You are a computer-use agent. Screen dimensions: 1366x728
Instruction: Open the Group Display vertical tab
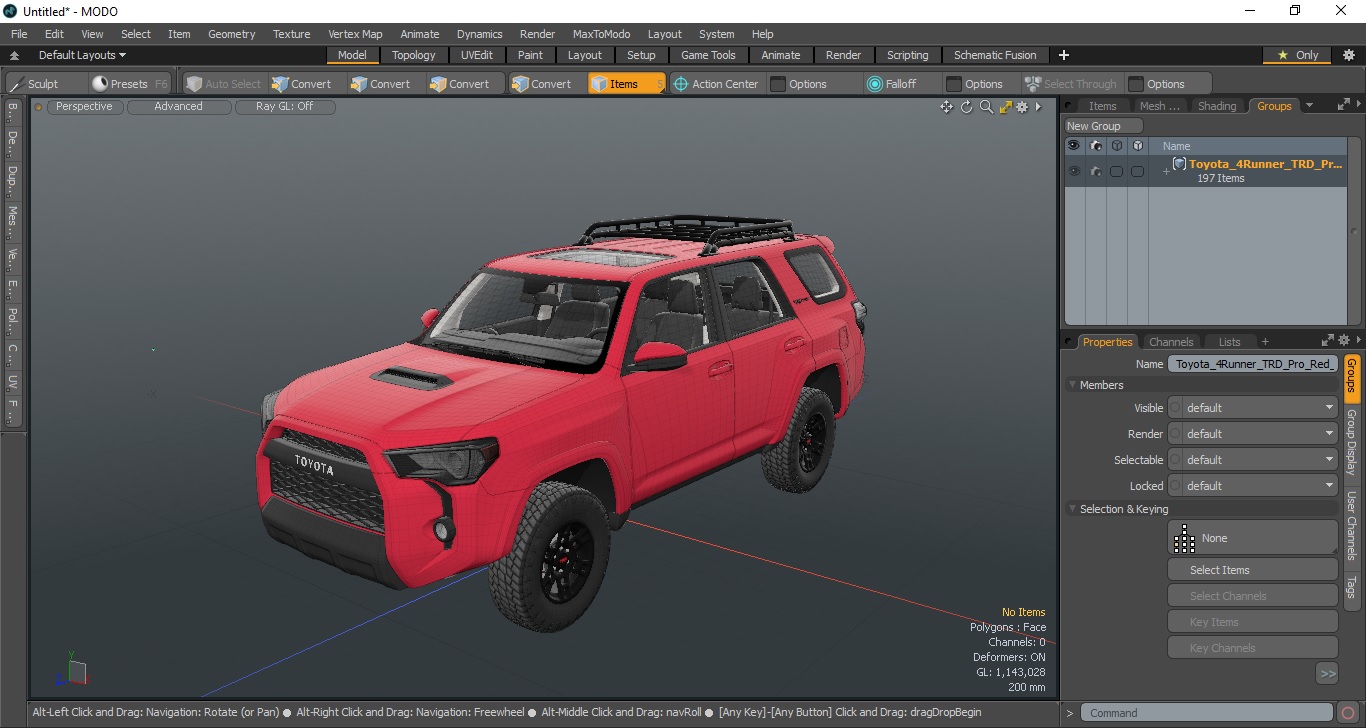pos(1351,442)
